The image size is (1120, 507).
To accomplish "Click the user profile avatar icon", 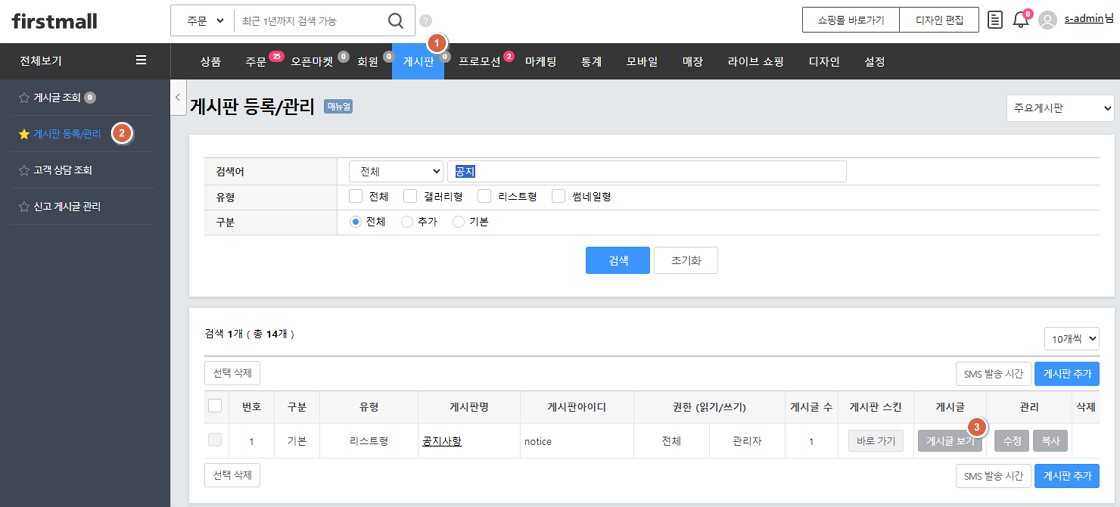I will [x=1047, y=20].
